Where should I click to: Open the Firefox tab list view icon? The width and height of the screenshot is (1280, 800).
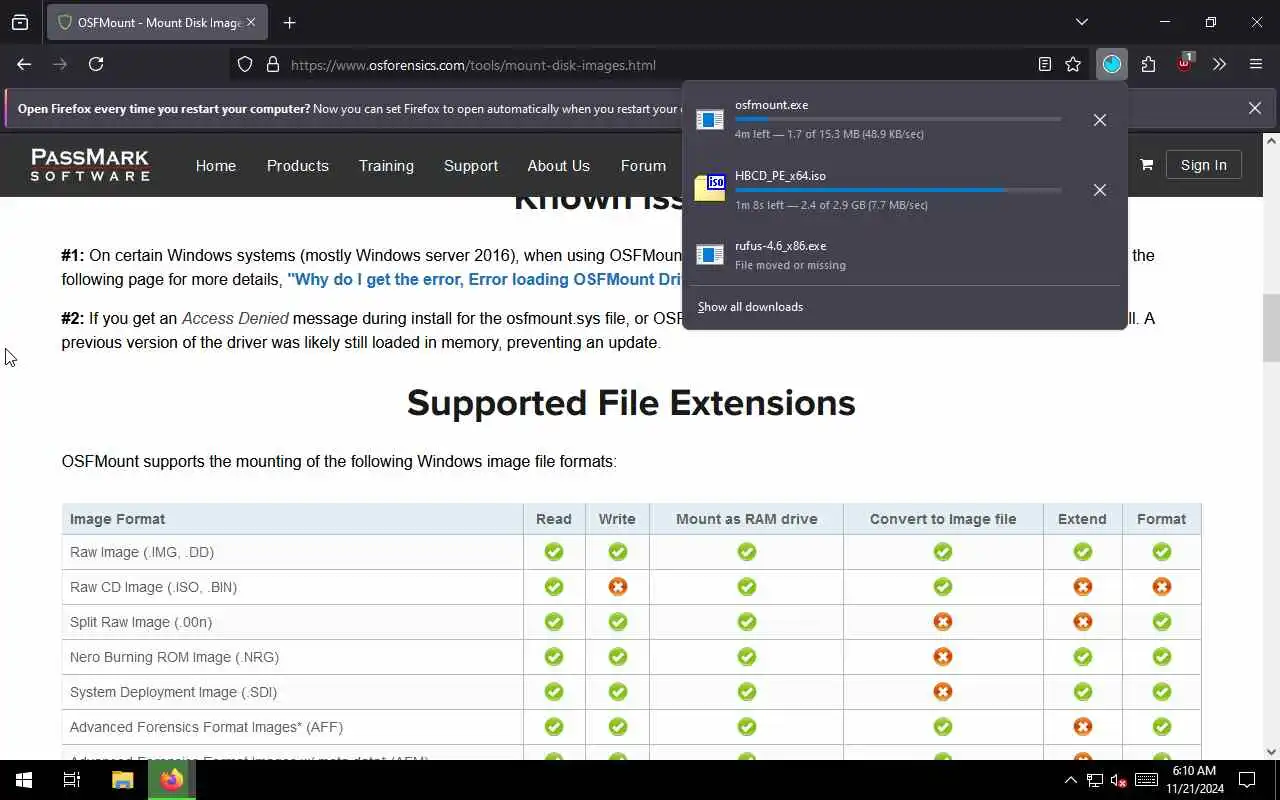(x=20, y=22)
